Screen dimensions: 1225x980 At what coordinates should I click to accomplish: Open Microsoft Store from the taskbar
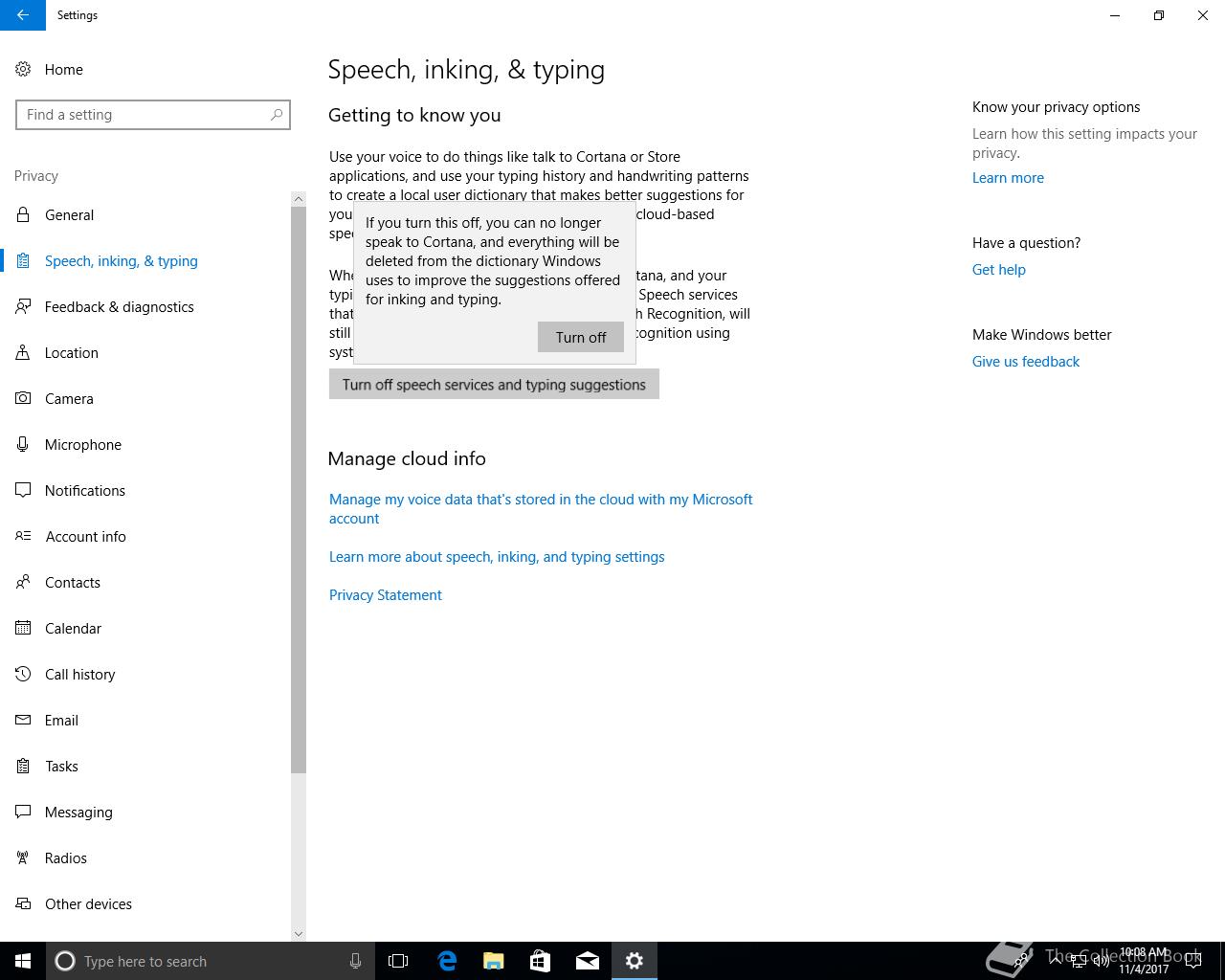click(x=541, y=961)
